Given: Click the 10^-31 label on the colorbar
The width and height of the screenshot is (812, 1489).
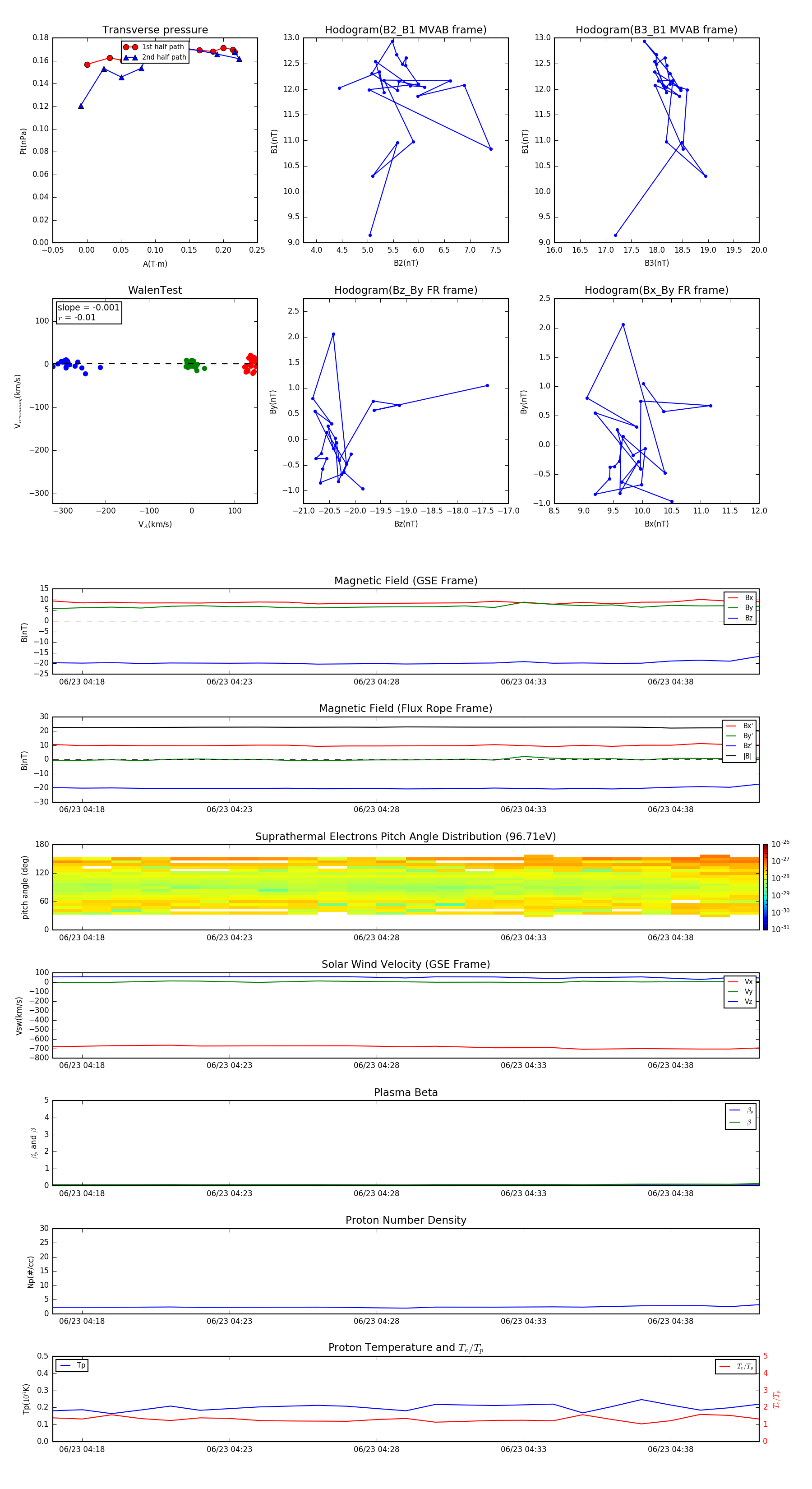Looking at the screenshot, I should pyautogui.click(x=780, y=929).
